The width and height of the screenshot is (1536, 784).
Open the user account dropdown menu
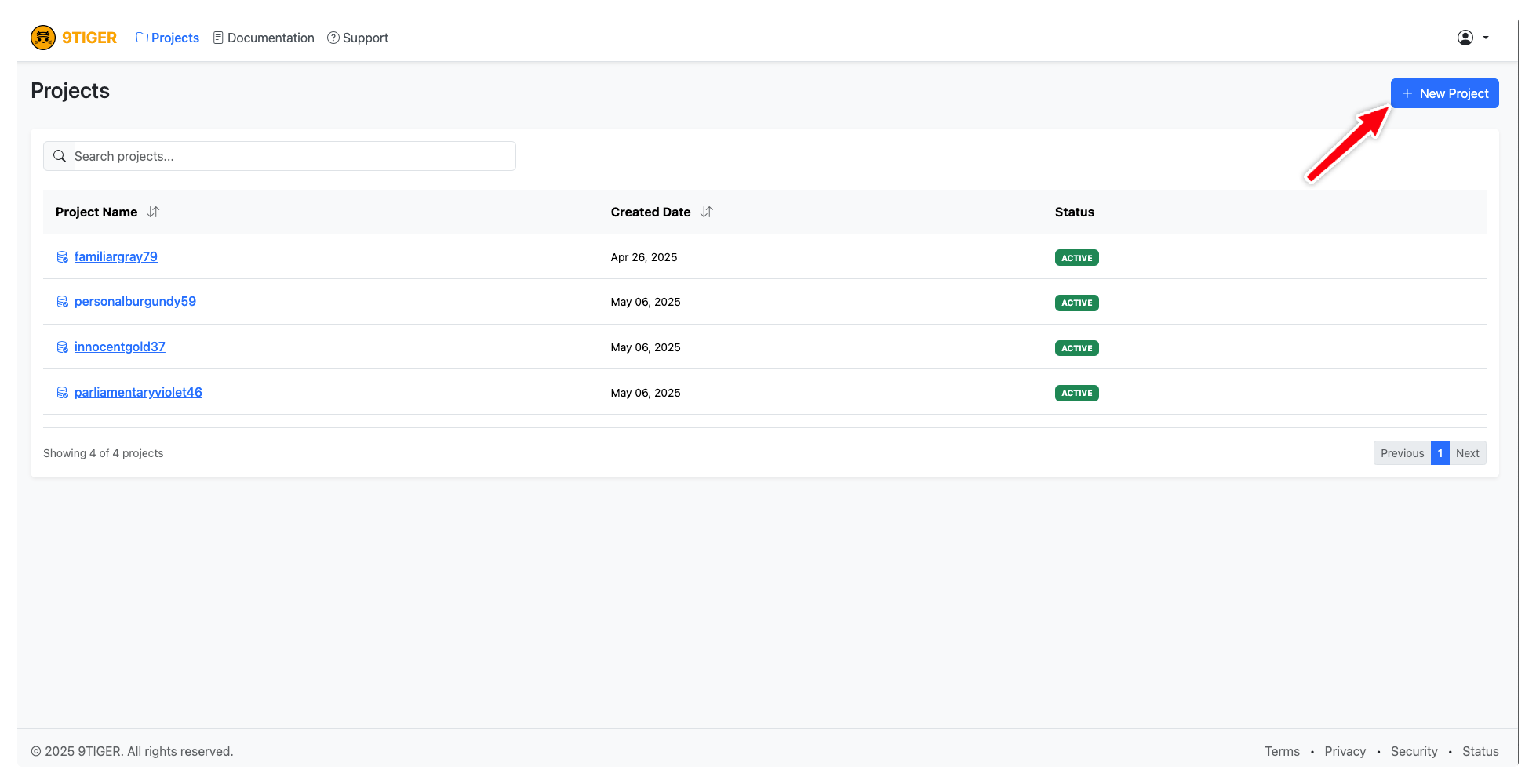(x=1472, y=38)
